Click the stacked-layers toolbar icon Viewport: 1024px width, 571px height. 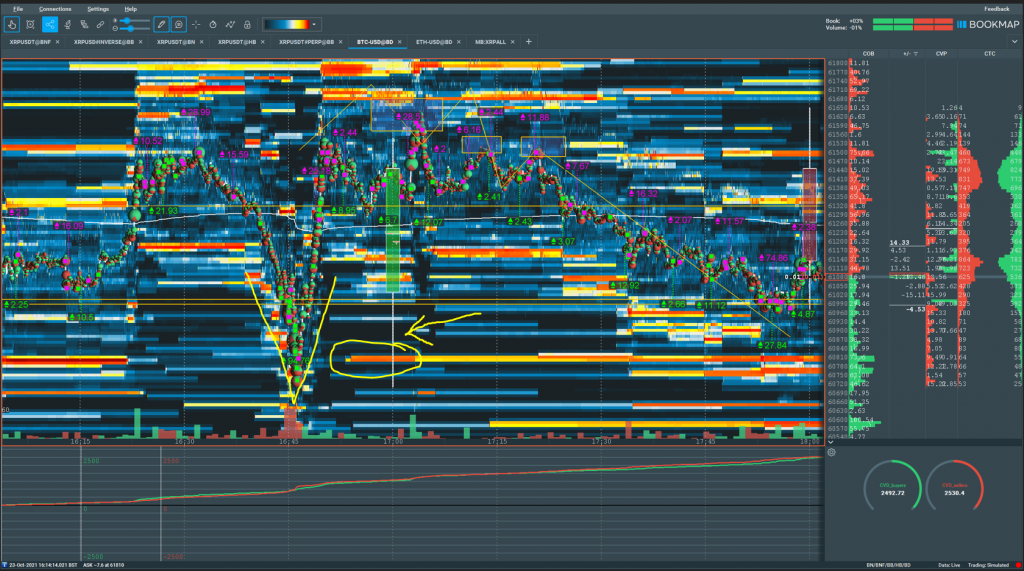84,25
